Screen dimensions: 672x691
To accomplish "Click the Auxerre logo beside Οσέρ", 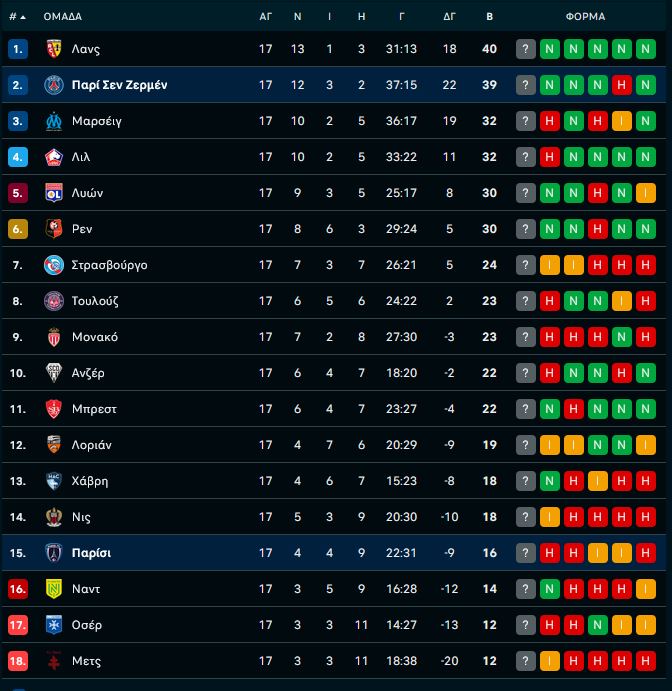I will coord(54,625).
